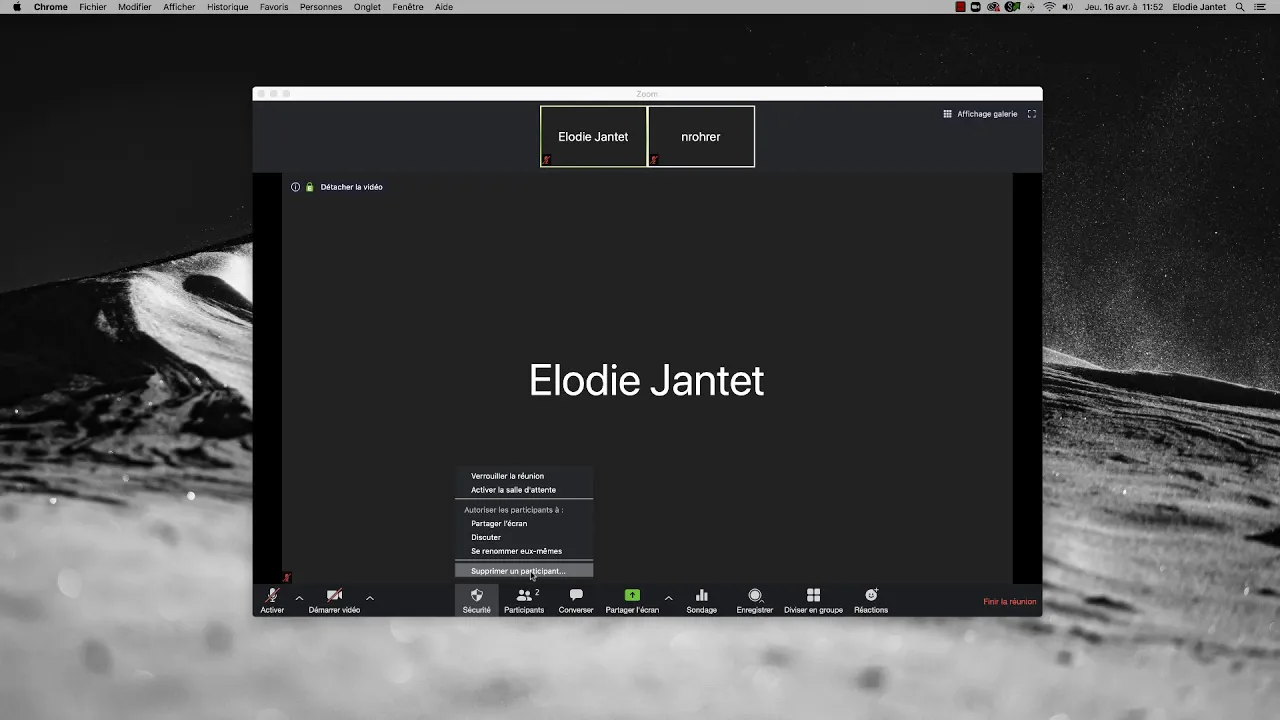Open the Aide menu
The height and width of the screenshot is (720, 1280).
tap(444, 7)
